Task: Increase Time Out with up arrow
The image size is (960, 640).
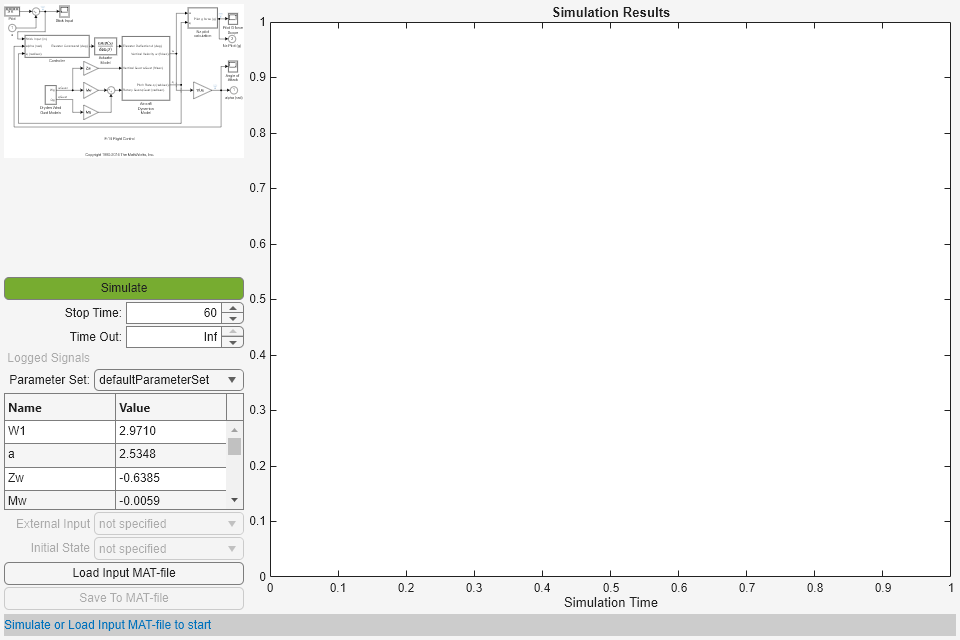Action: click(233, 332)
